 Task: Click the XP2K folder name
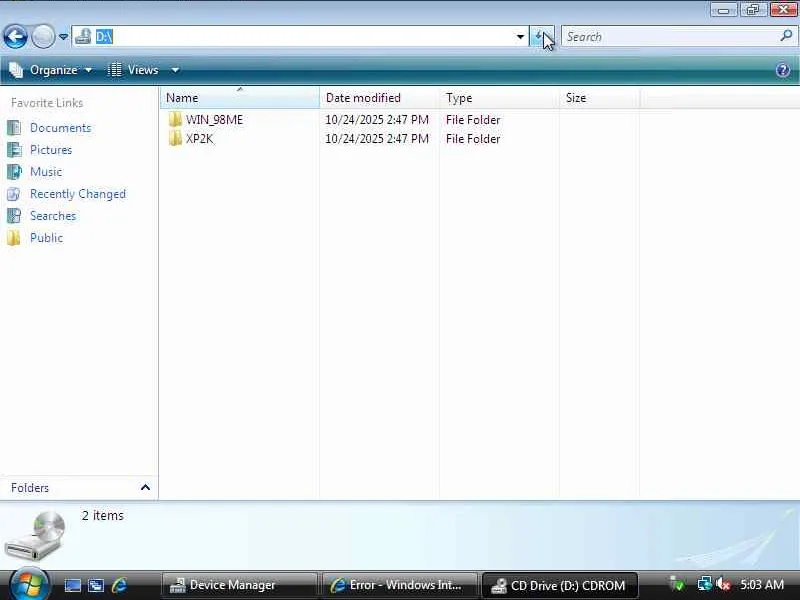pyautogui.click(x=199, y=139)
